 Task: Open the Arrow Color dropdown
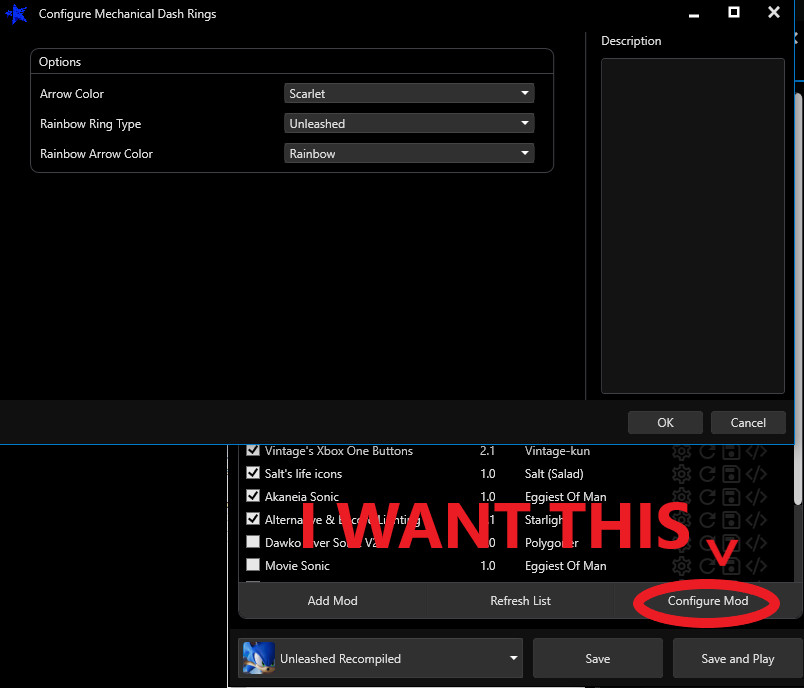click(x=524, y=93)
